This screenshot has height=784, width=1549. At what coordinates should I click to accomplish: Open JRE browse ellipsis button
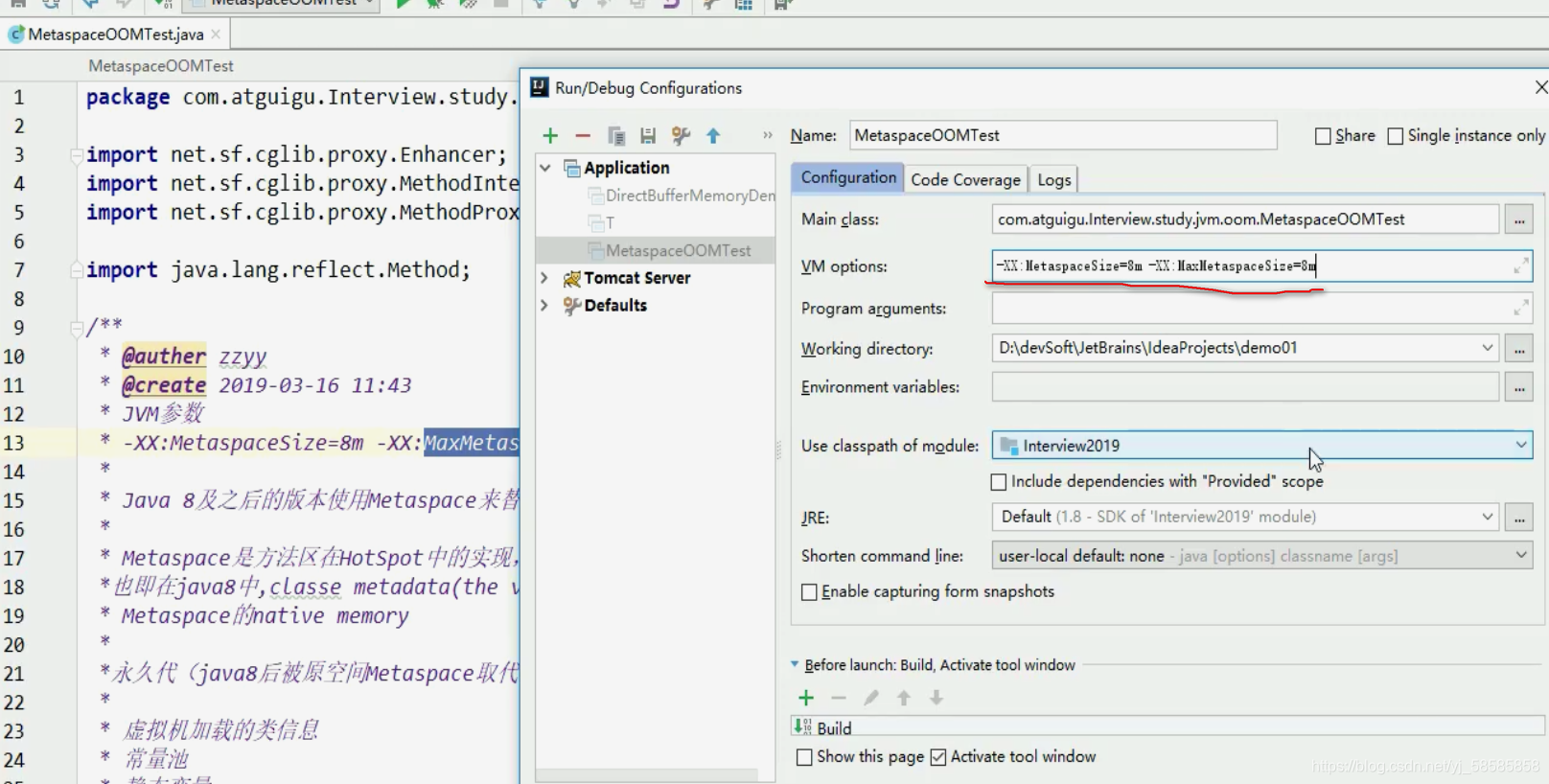point(1519,517)
